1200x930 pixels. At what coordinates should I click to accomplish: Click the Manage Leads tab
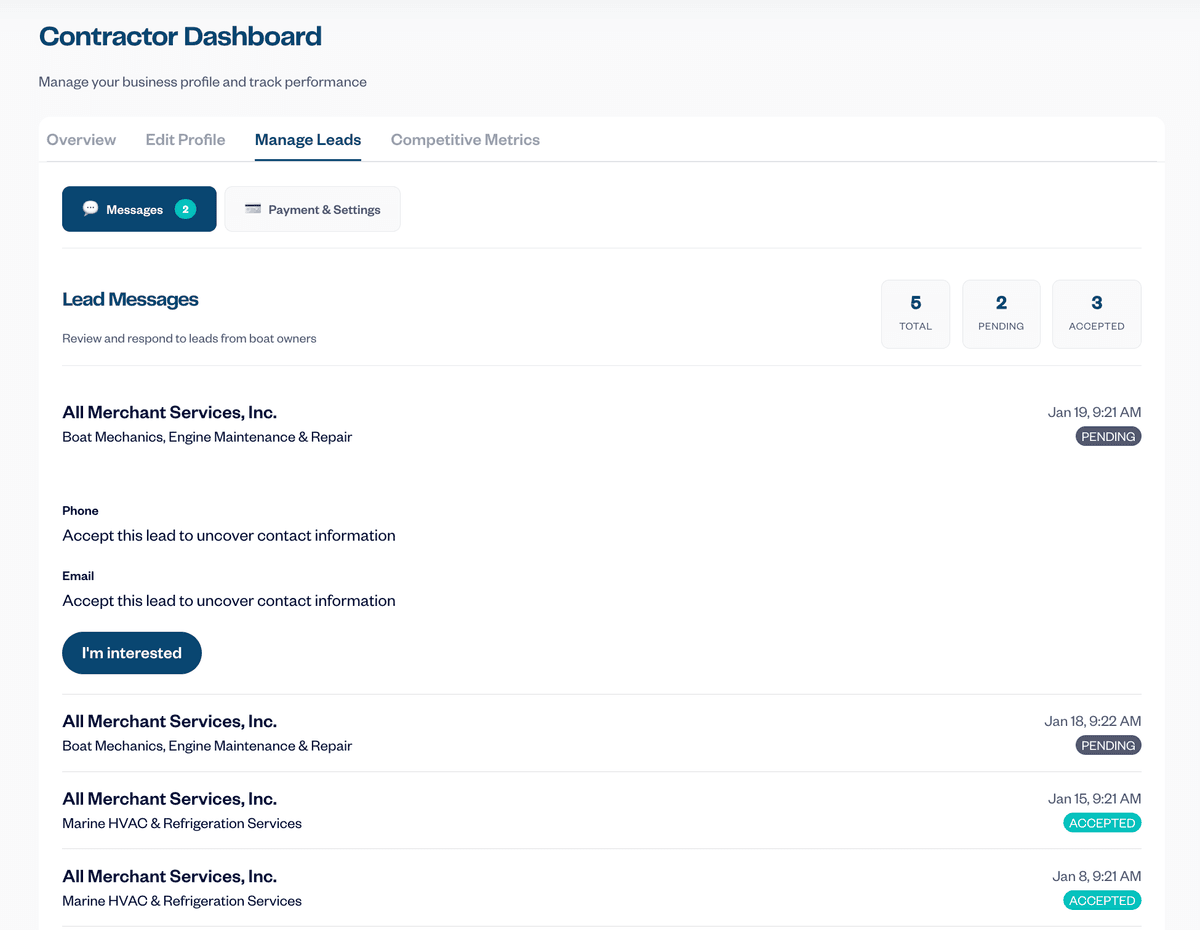(308, 139)
